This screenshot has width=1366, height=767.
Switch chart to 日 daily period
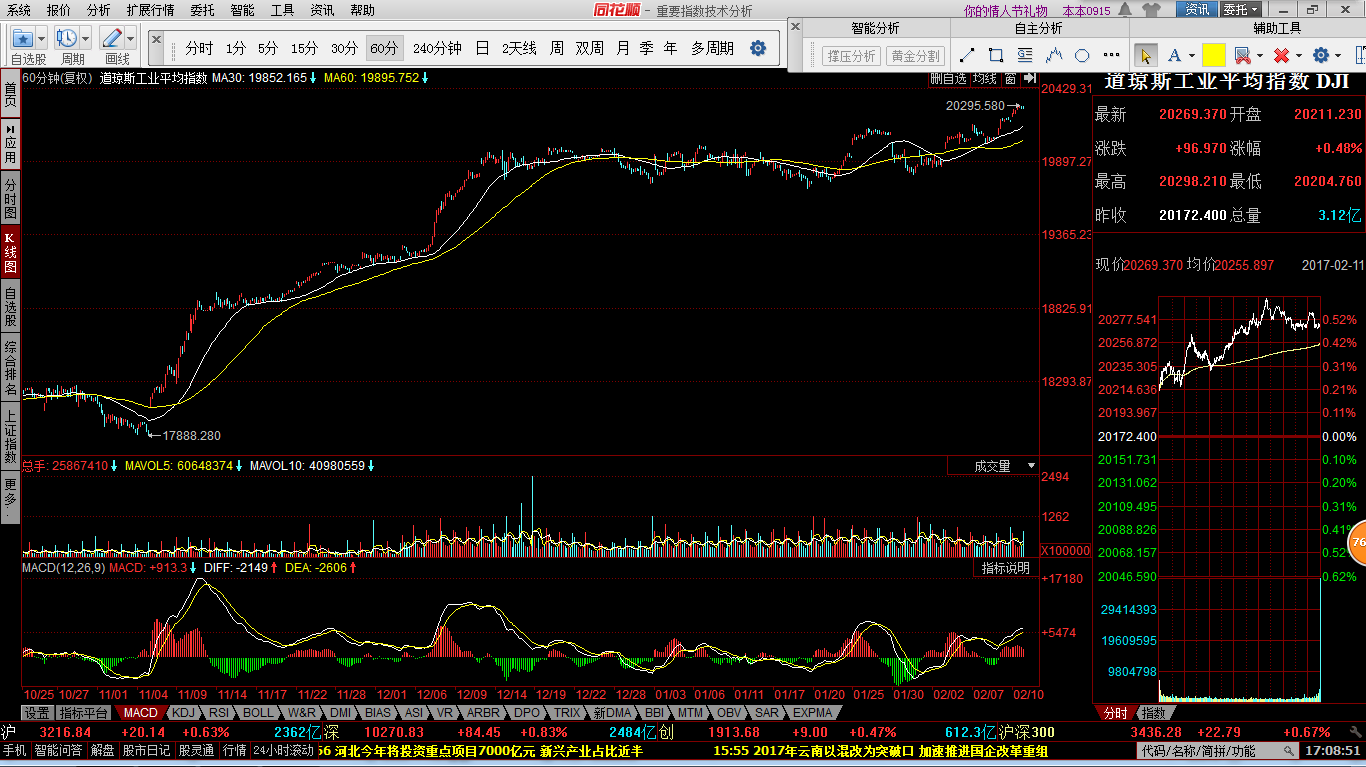(482, 48)
